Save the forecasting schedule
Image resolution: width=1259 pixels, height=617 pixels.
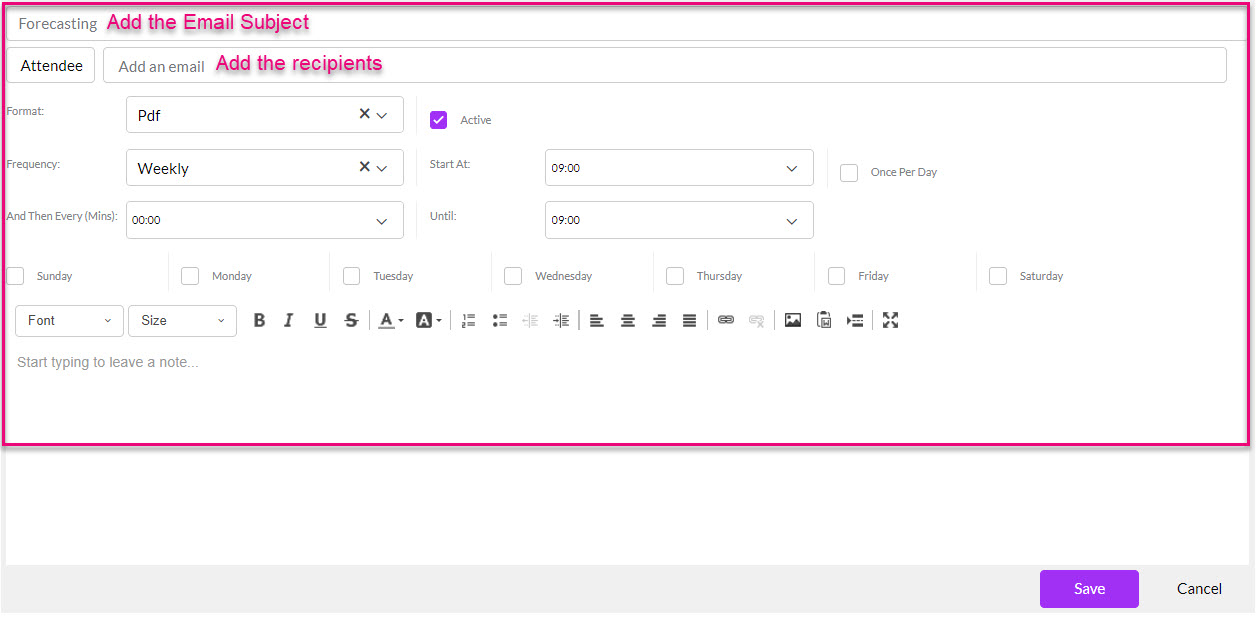coord(1089,589)
